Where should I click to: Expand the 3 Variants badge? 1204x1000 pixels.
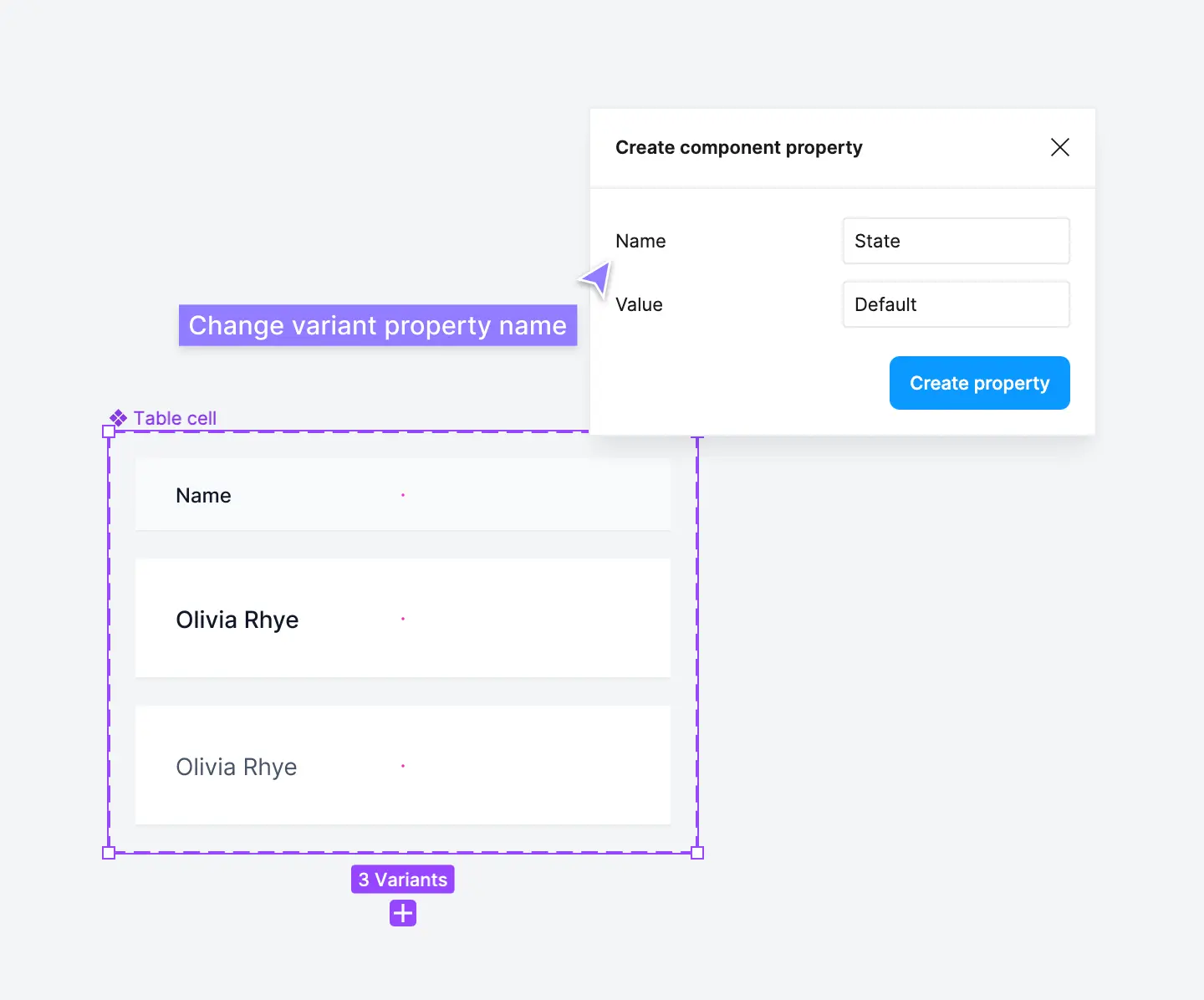[402, 879]
